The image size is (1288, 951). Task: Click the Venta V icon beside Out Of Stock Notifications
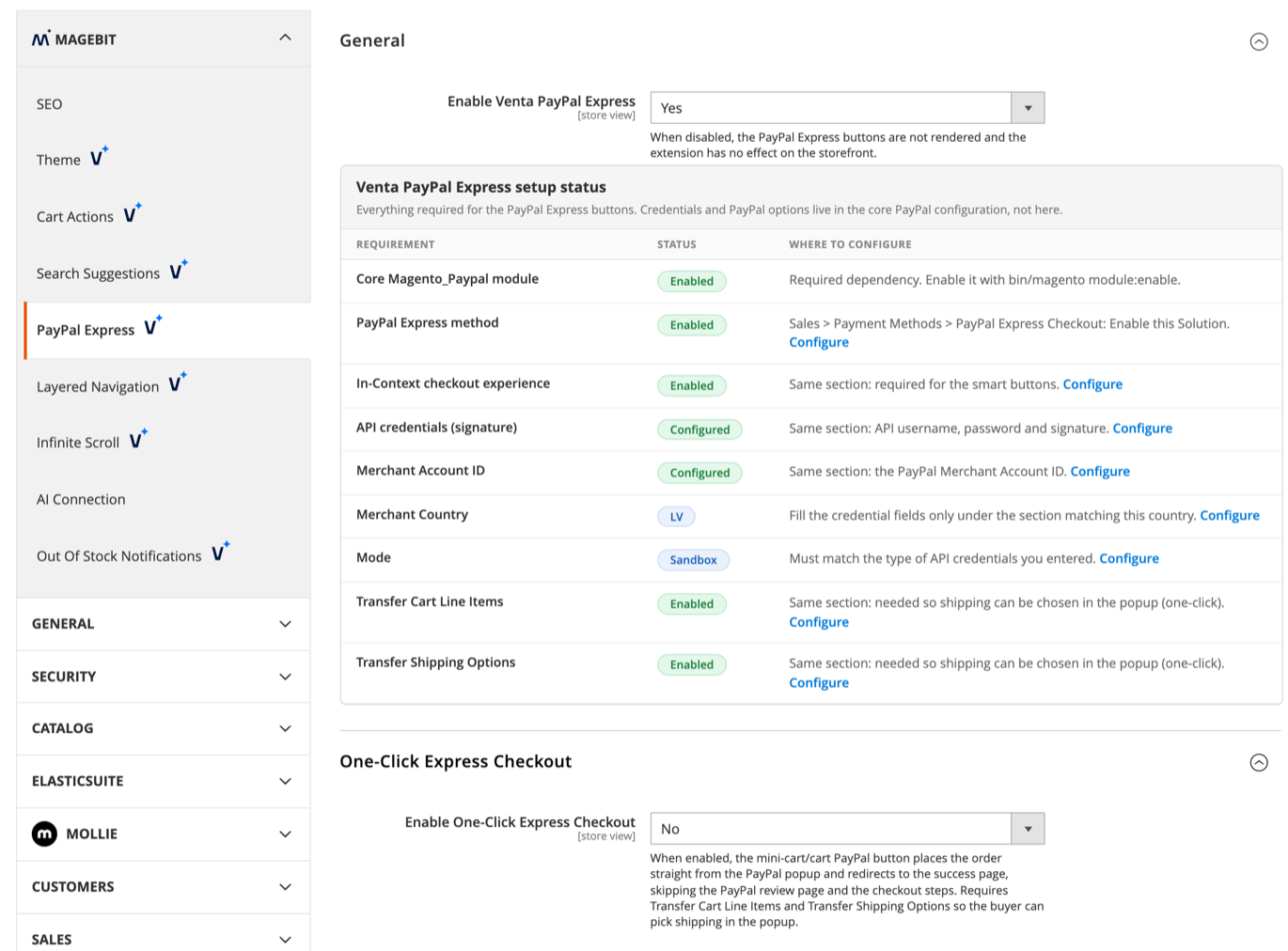click(220, 553)
